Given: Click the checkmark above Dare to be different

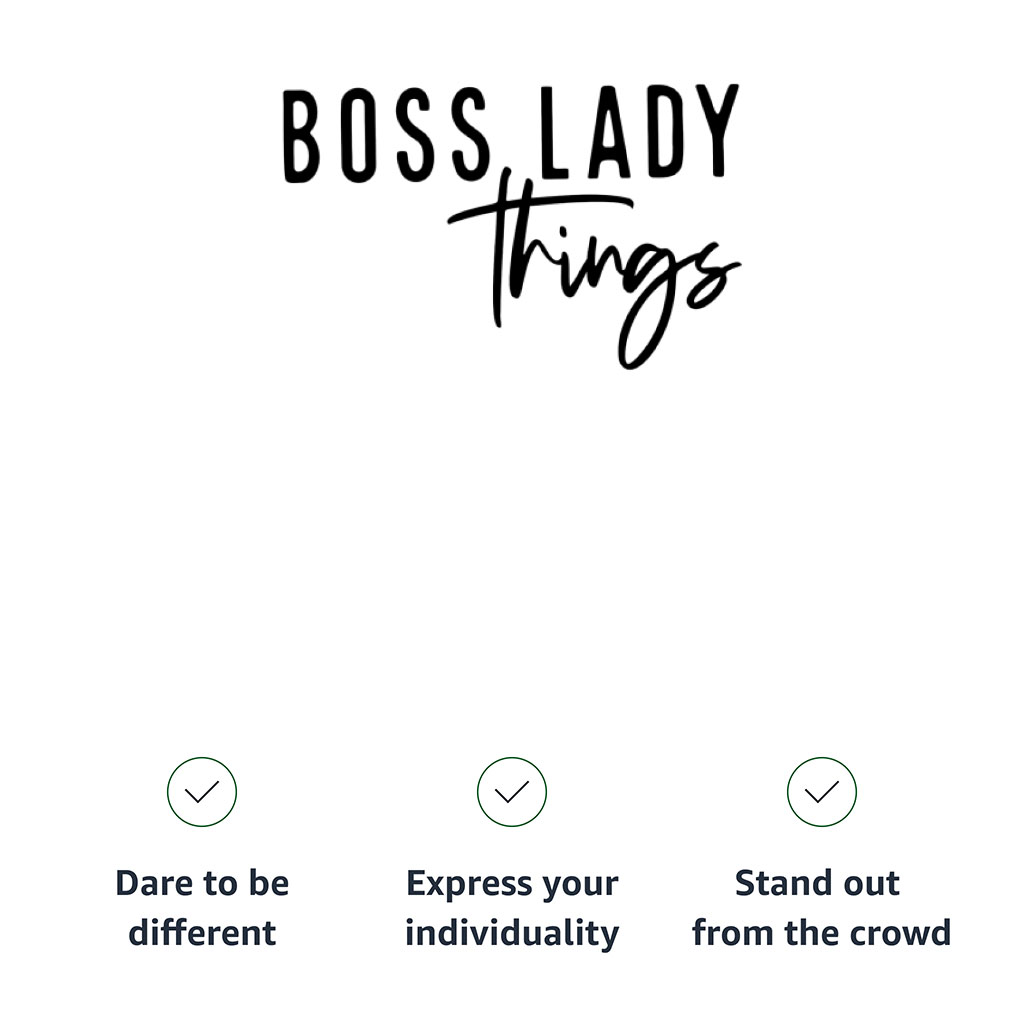Looking at the screenshot, I should [202, 792].
